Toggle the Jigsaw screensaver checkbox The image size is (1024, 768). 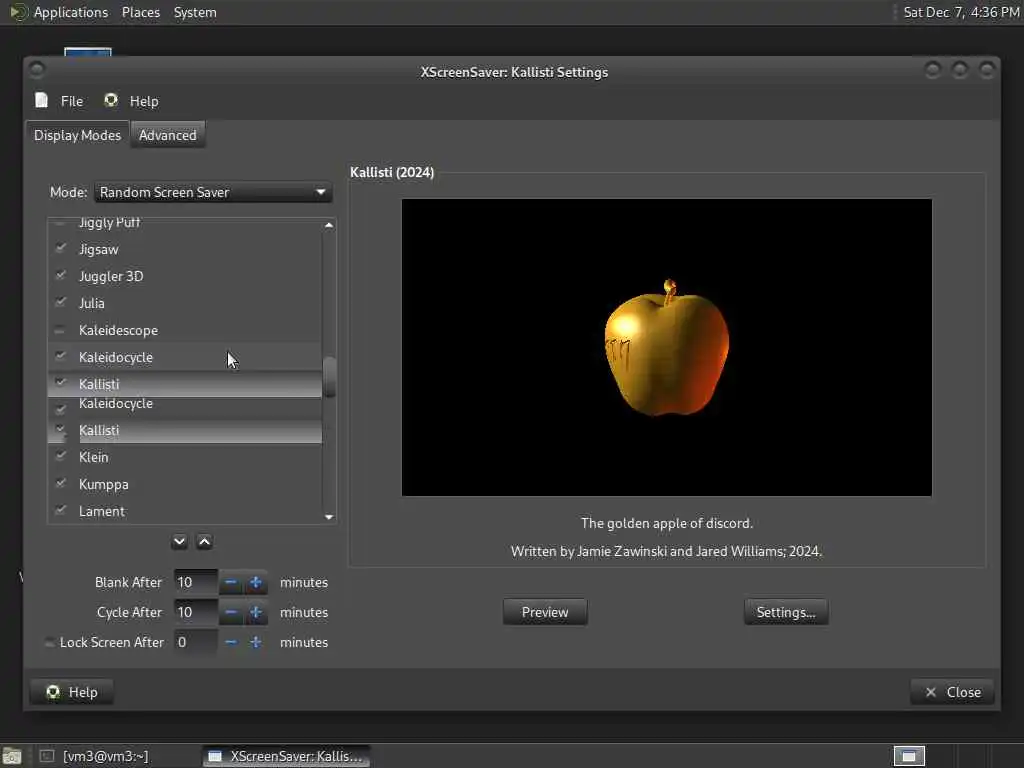coord(61,248)
